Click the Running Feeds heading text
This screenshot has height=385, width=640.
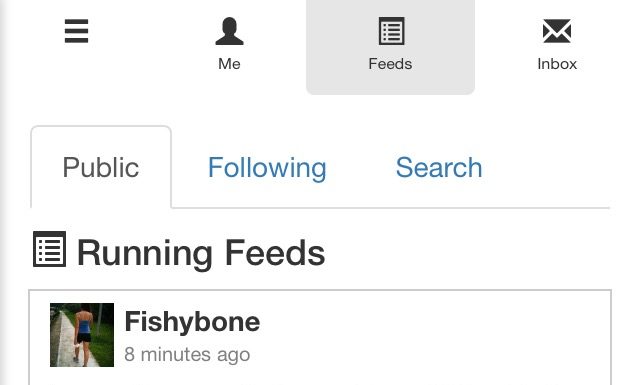click(x=201, y=253)
